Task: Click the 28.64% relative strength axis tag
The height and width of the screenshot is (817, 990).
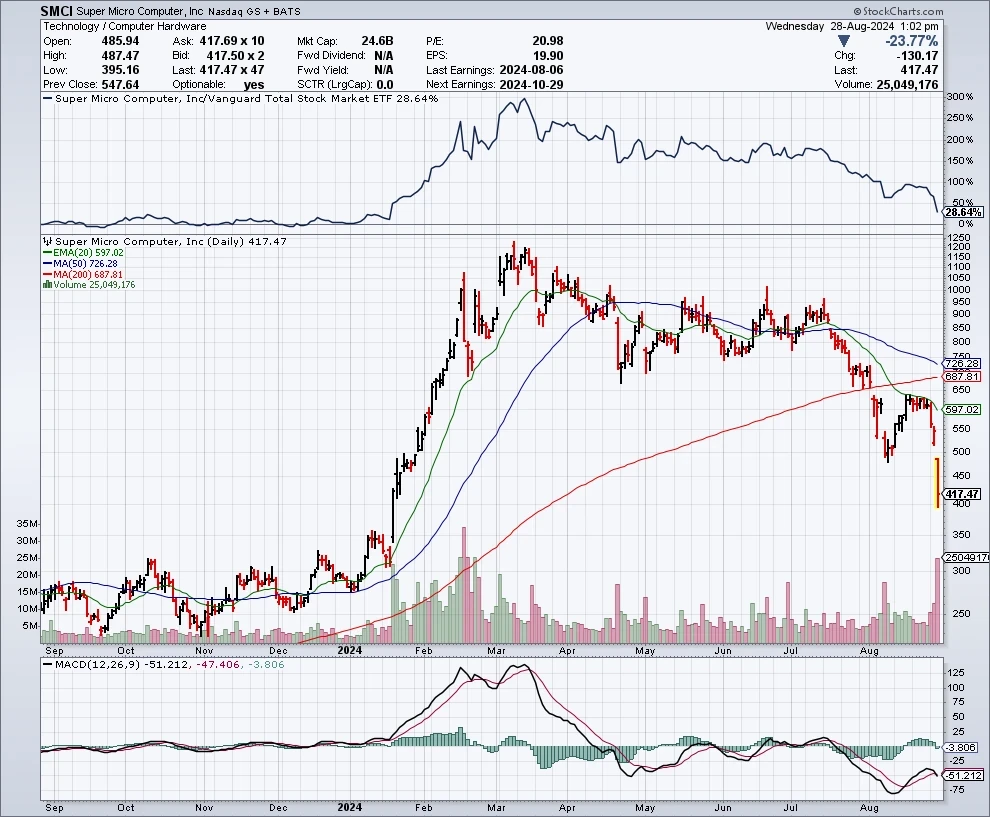Action: click(964, 213)
